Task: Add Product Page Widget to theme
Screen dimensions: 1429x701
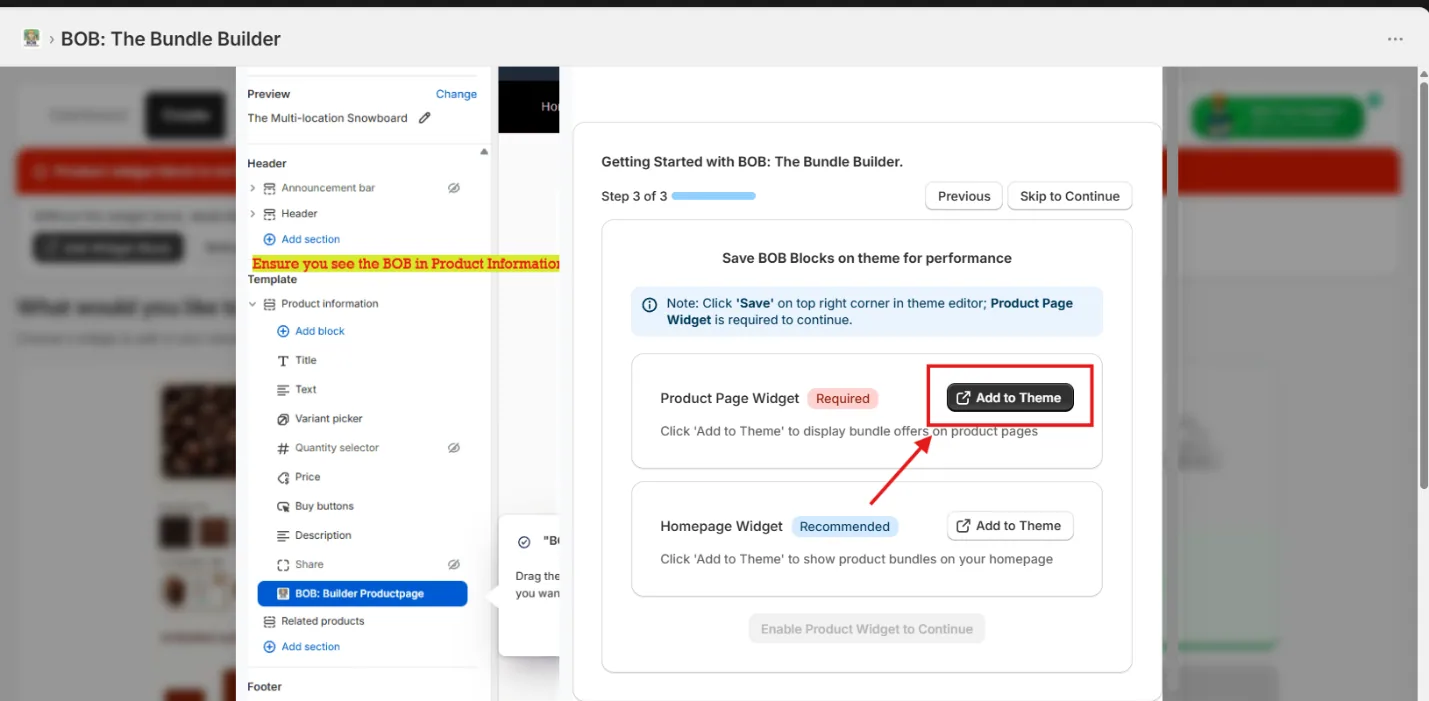Action: tap(1010, 398)
